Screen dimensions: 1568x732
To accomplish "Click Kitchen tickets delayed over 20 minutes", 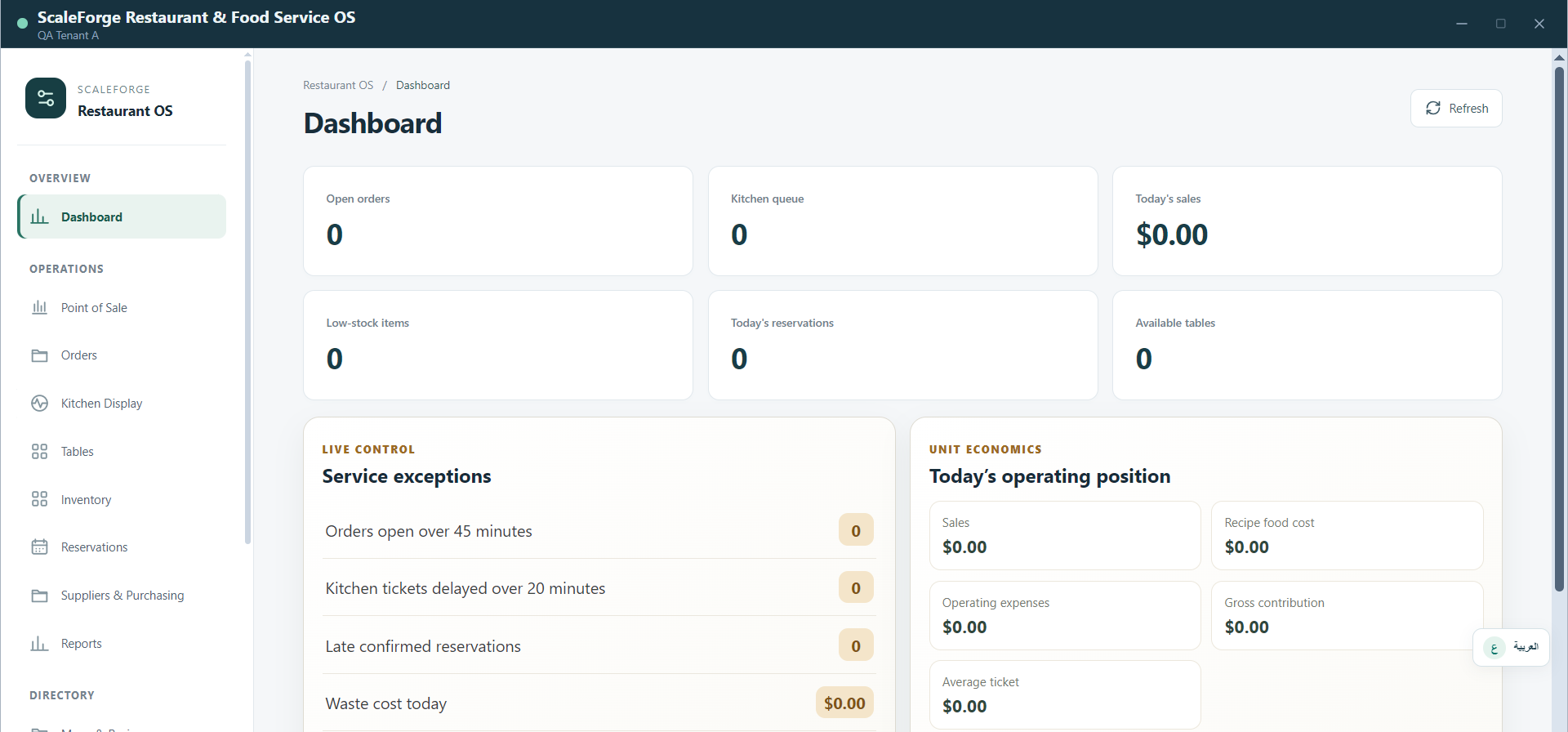I will (x=599, y=588).
